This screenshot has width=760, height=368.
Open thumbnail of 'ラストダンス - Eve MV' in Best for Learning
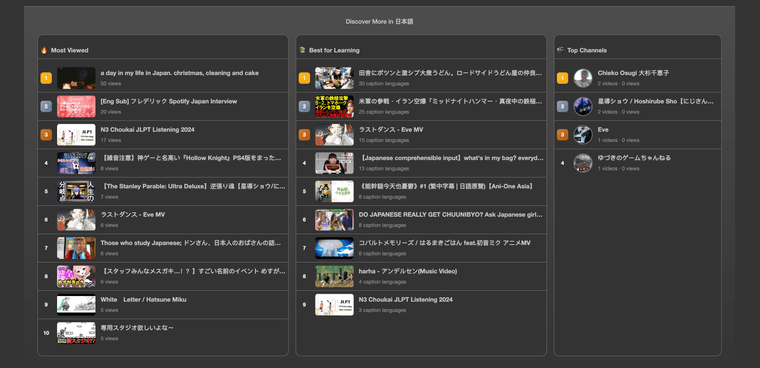click(334, 135)
